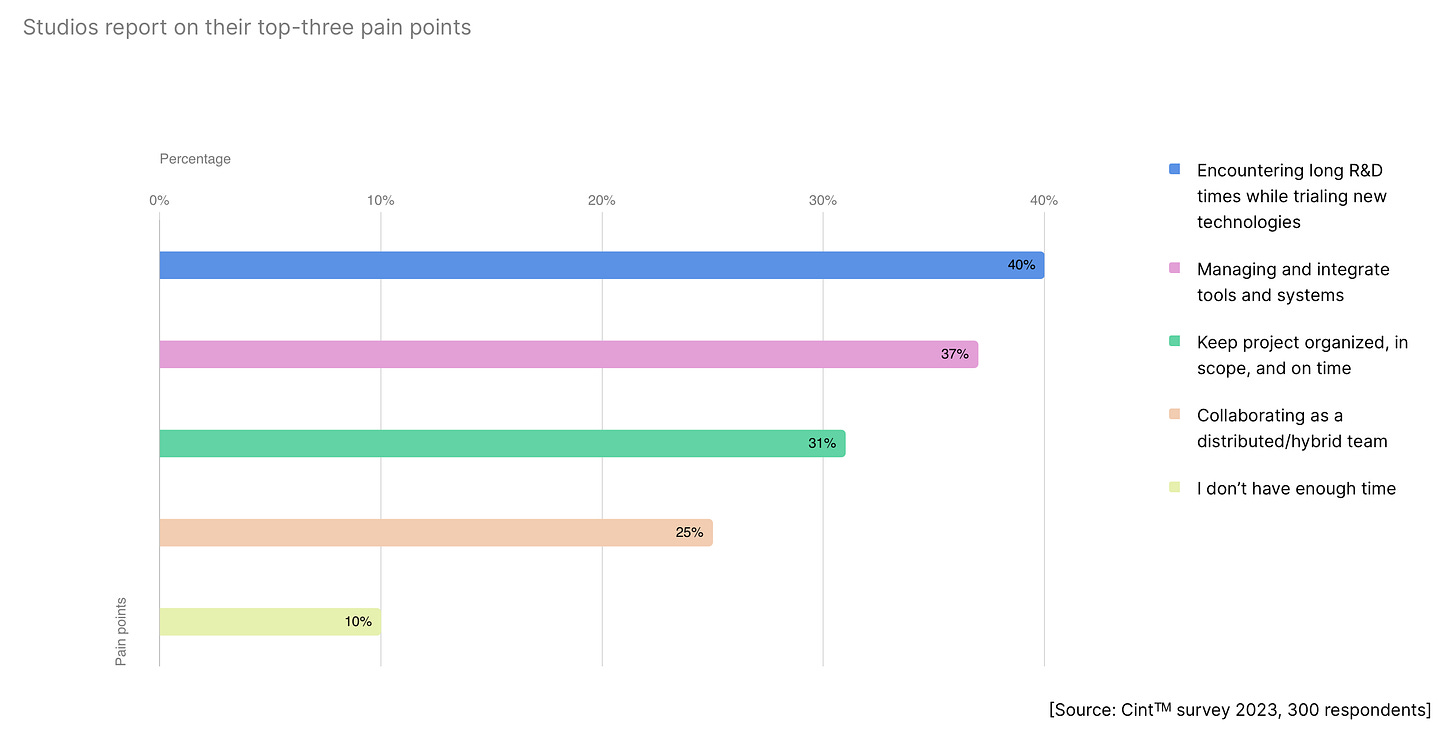Click the "Managing and integrate tools" legend label
The image size is (1456, 731).
pyautogui.click(x=1292, y=282)
